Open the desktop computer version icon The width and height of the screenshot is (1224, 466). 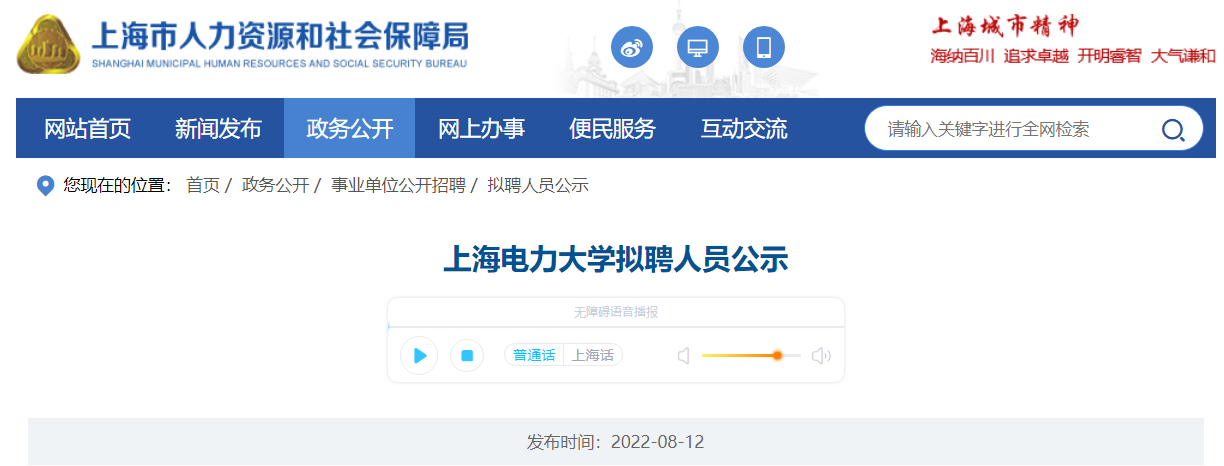(x=698, y=47)
